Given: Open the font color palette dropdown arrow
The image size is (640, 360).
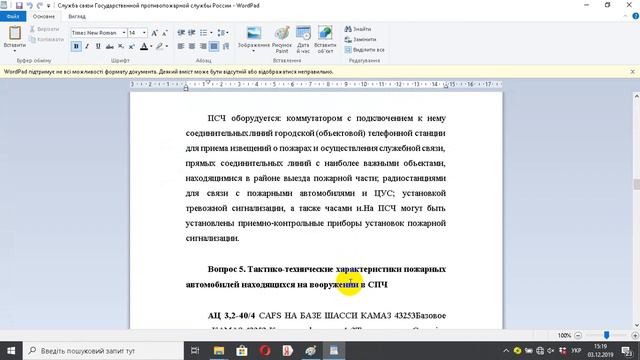Looking at the screenshot, I should pyautogui.click(x=151, y=47).
